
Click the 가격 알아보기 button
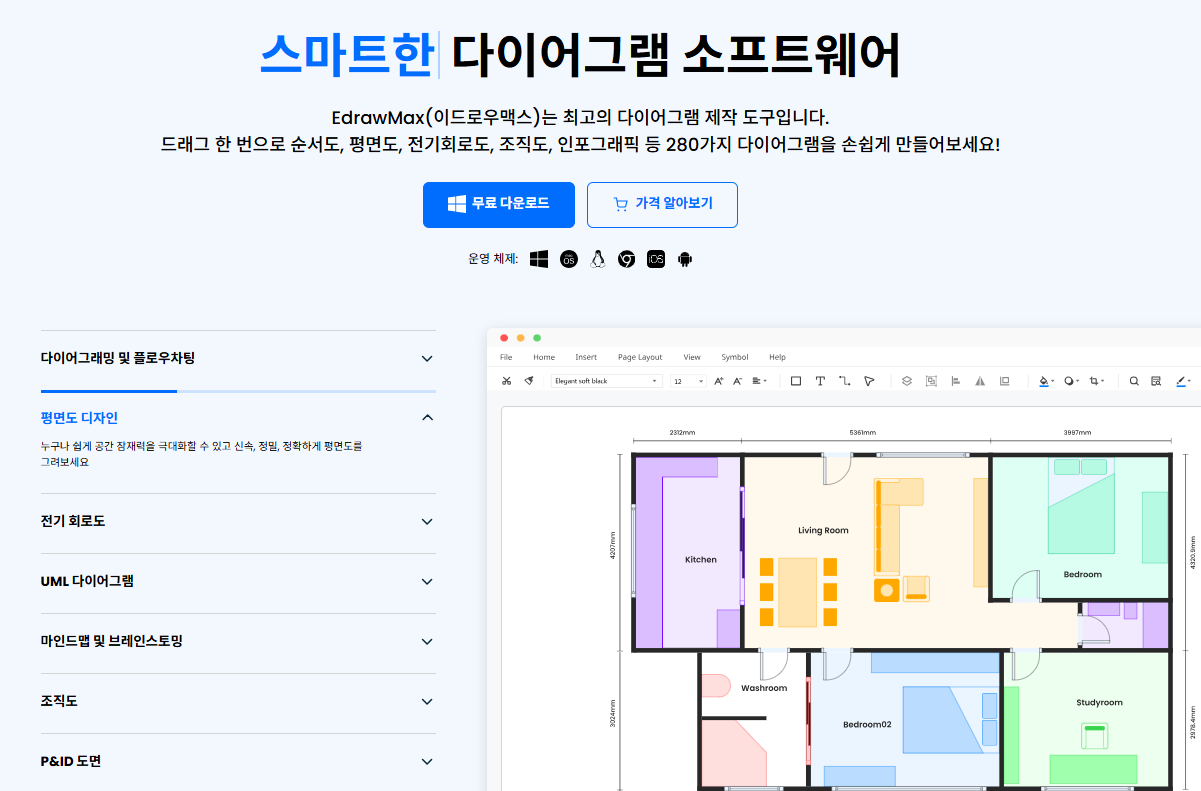tap(662, 204)
